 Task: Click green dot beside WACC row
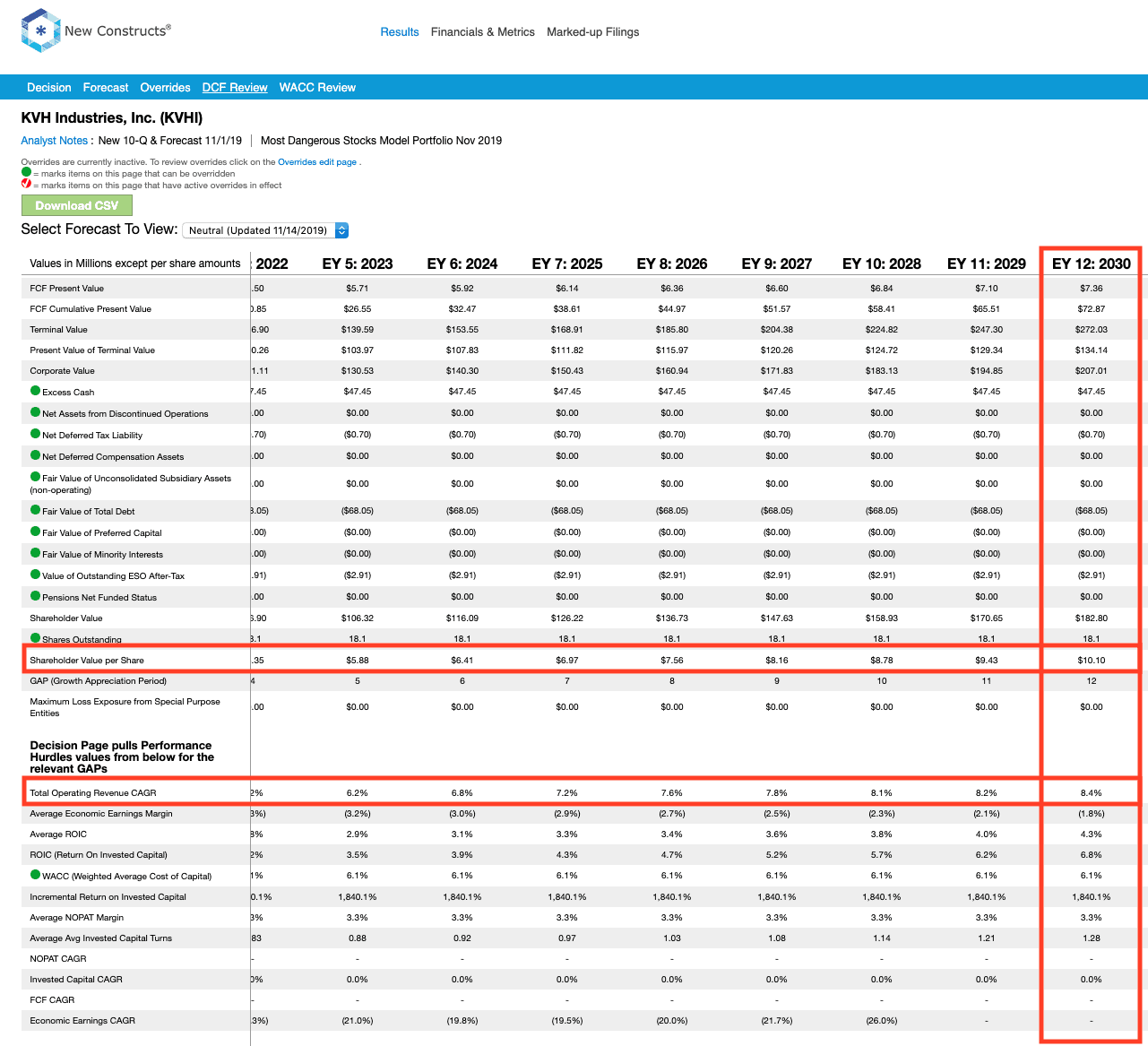[x=36, y=875]
